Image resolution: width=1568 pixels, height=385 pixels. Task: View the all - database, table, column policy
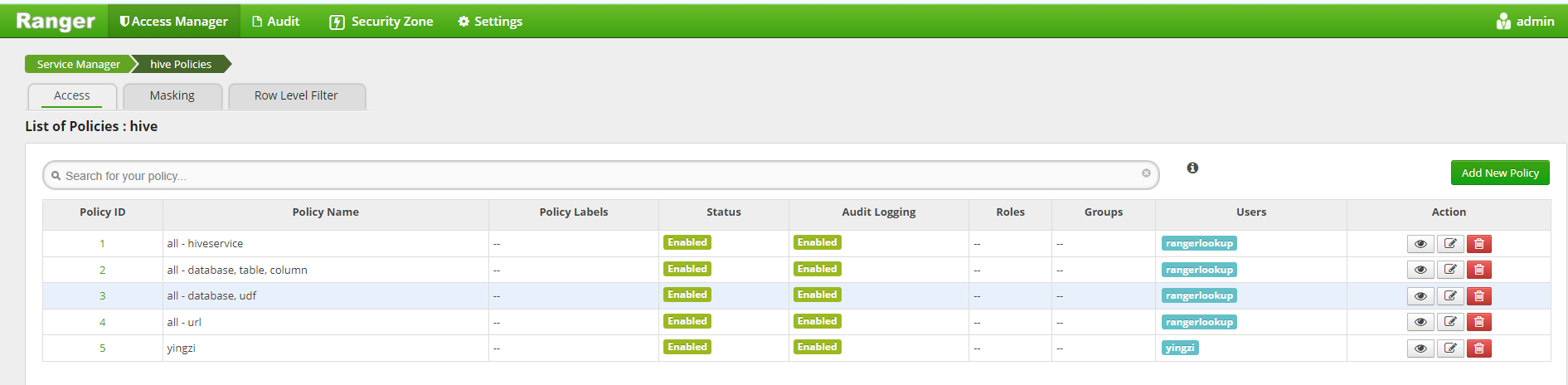click(1420, 270)
